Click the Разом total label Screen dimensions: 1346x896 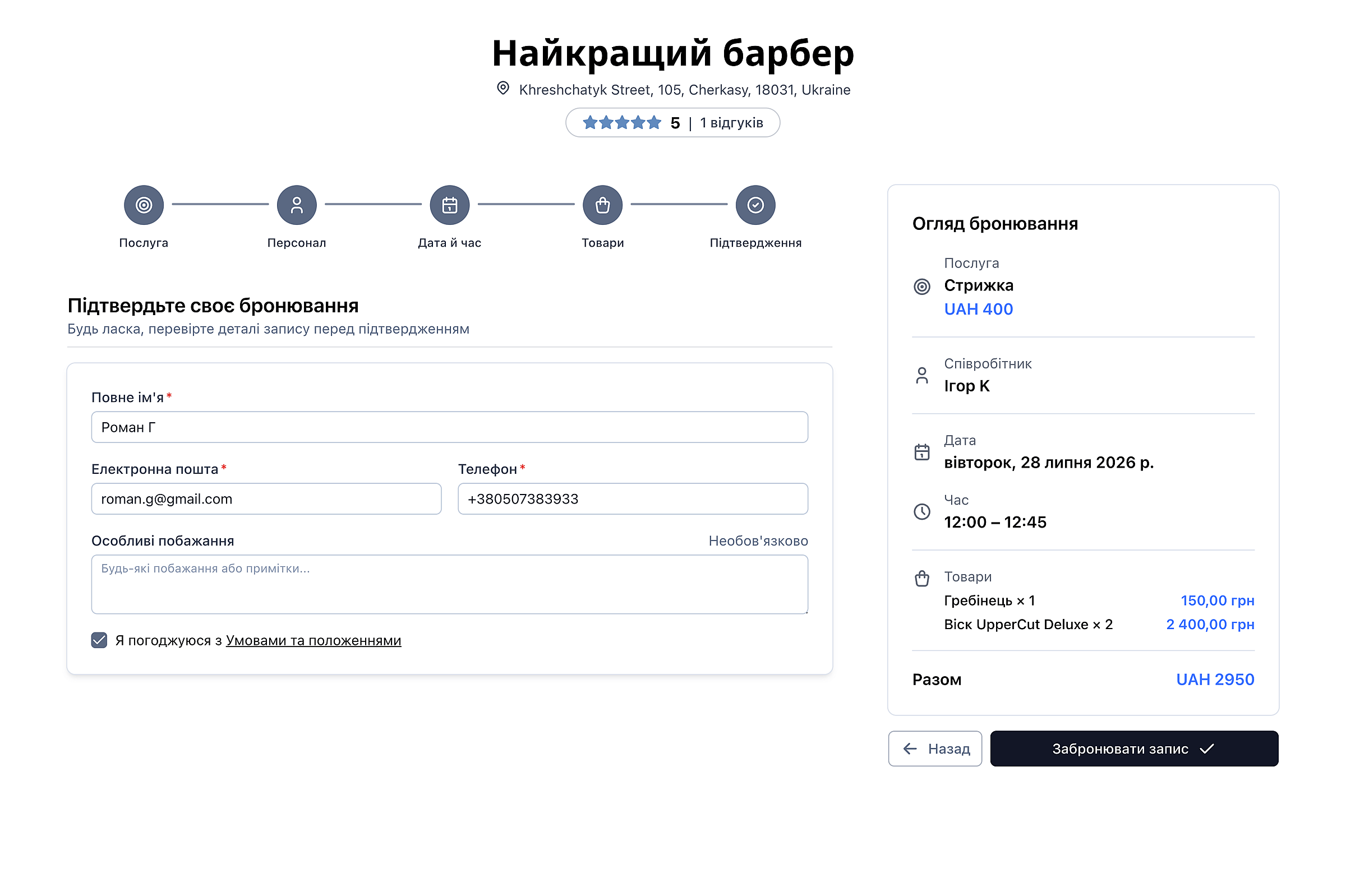(937, 680)
